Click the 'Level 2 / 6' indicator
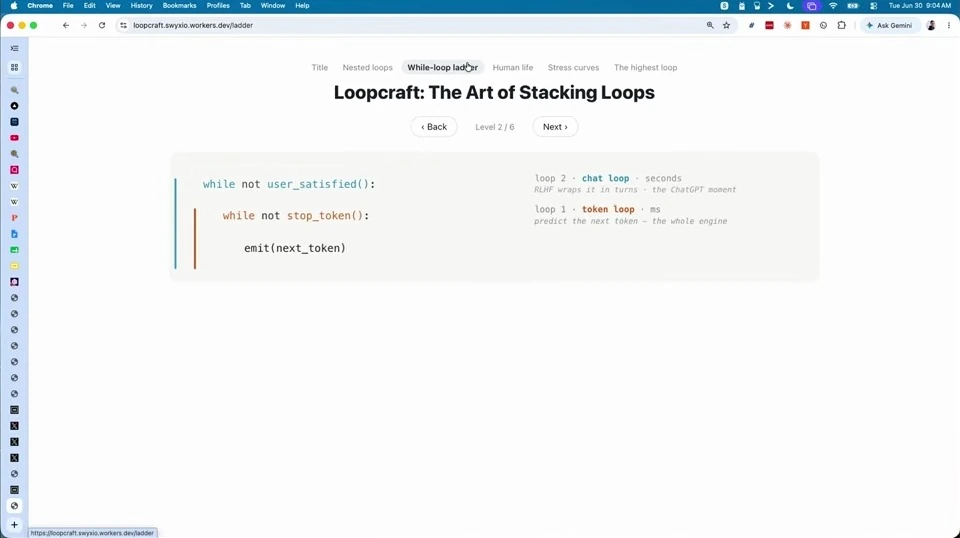This screenshot has height=538, width=960. tap(495, 127)
